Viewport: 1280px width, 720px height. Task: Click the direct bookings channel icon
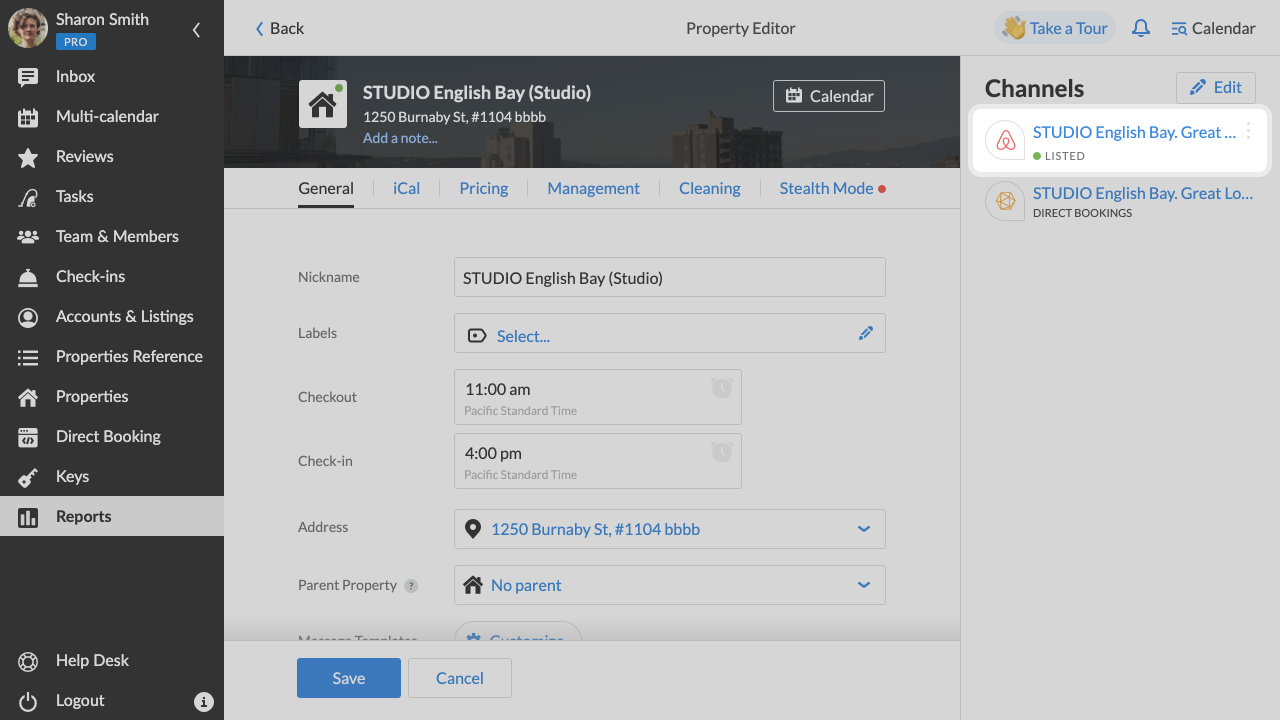(x=1005, y=201)
